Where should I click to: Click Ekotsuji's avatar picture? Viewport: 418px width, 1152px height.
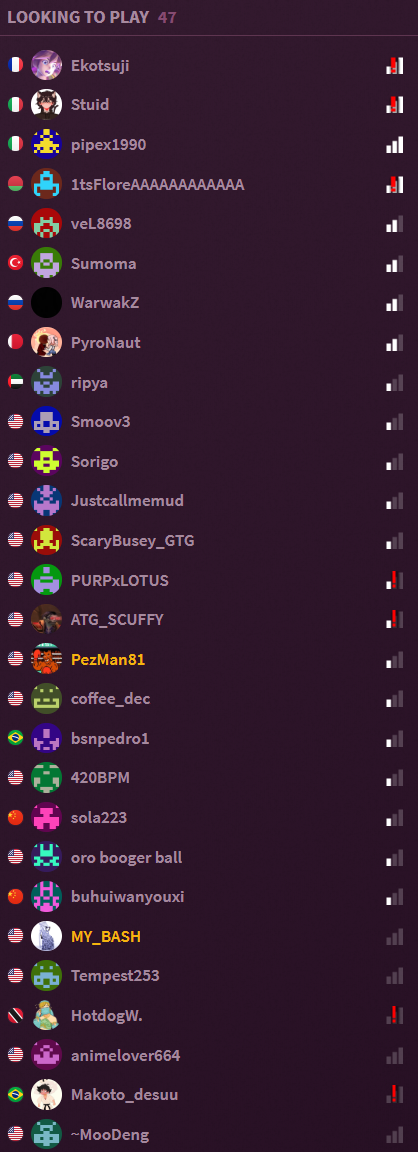[46, 65]
